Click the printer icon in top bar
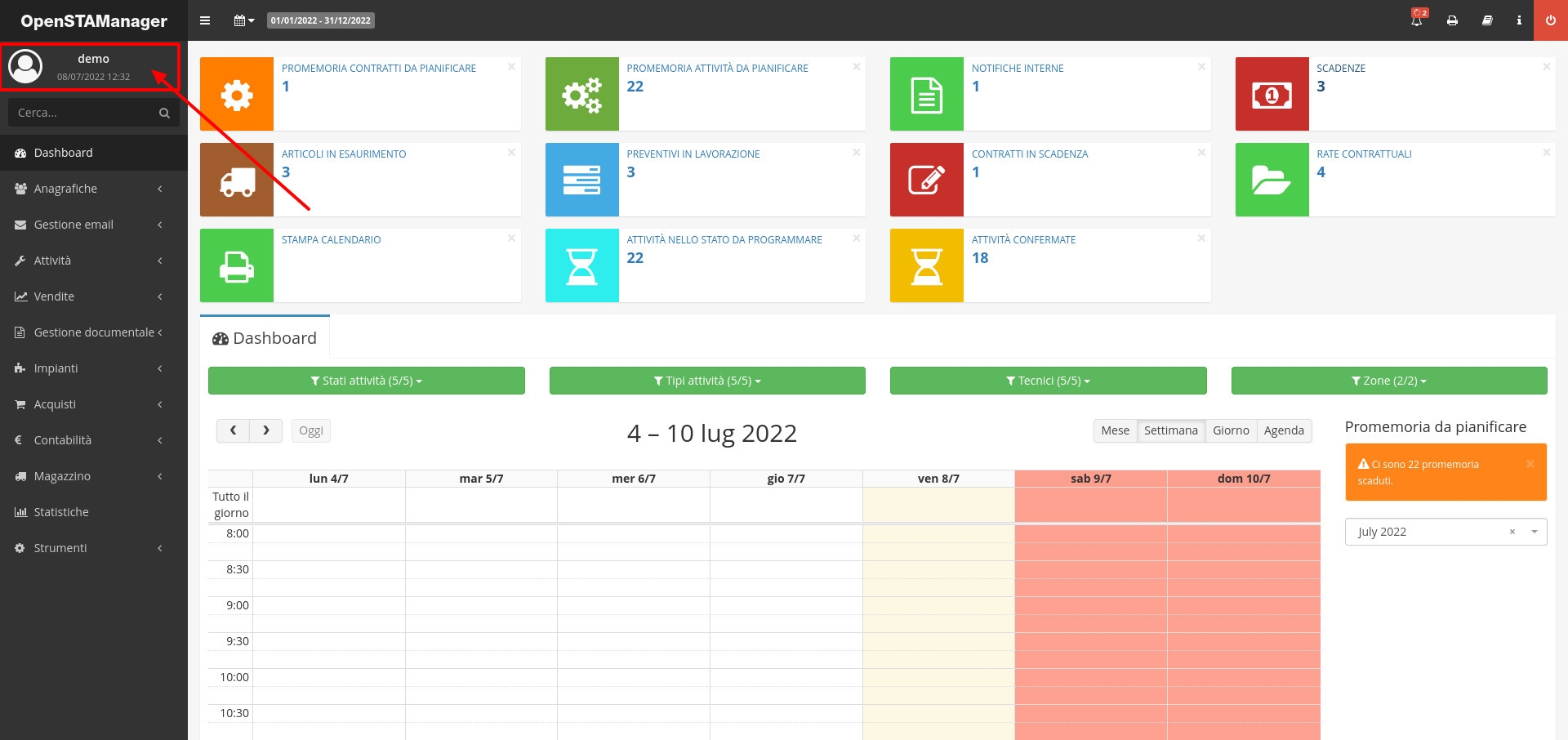 coord(1452,20)
